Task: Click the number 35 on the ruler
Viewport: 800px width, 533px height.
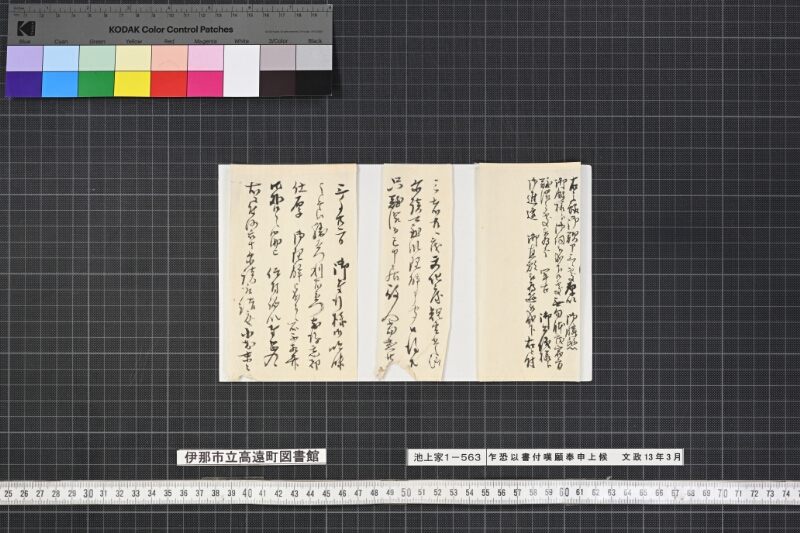Action: click(x=167, y=493)
